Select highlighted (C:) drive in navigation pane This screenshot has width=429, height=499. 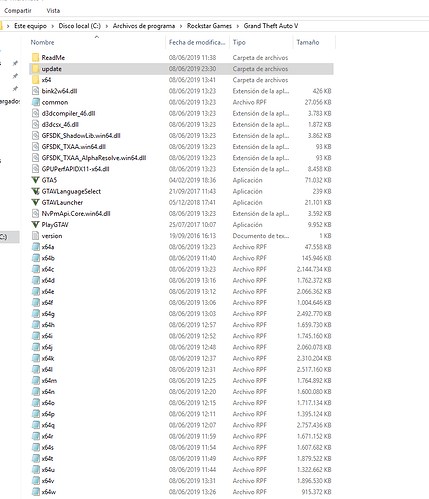(9, 237)
